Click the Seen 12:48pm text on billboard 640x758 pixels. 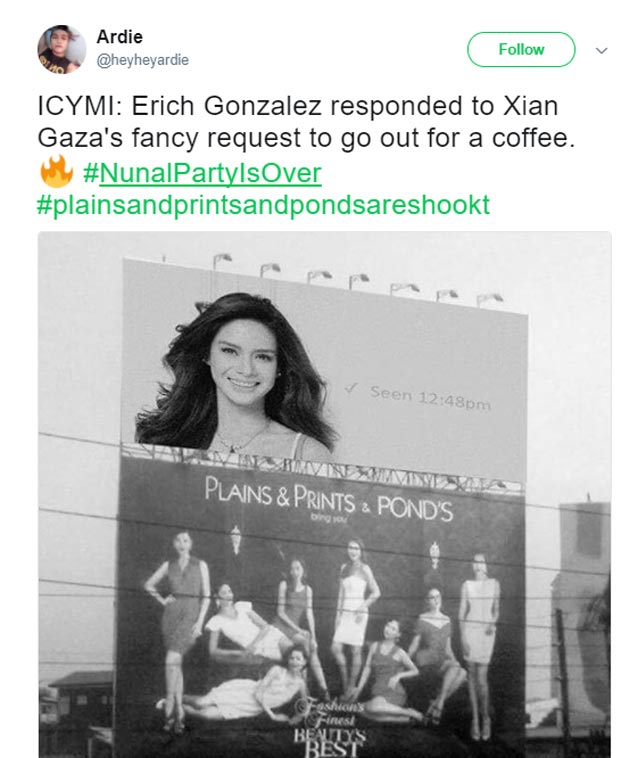pyautogui.click(x=430, y=398)
